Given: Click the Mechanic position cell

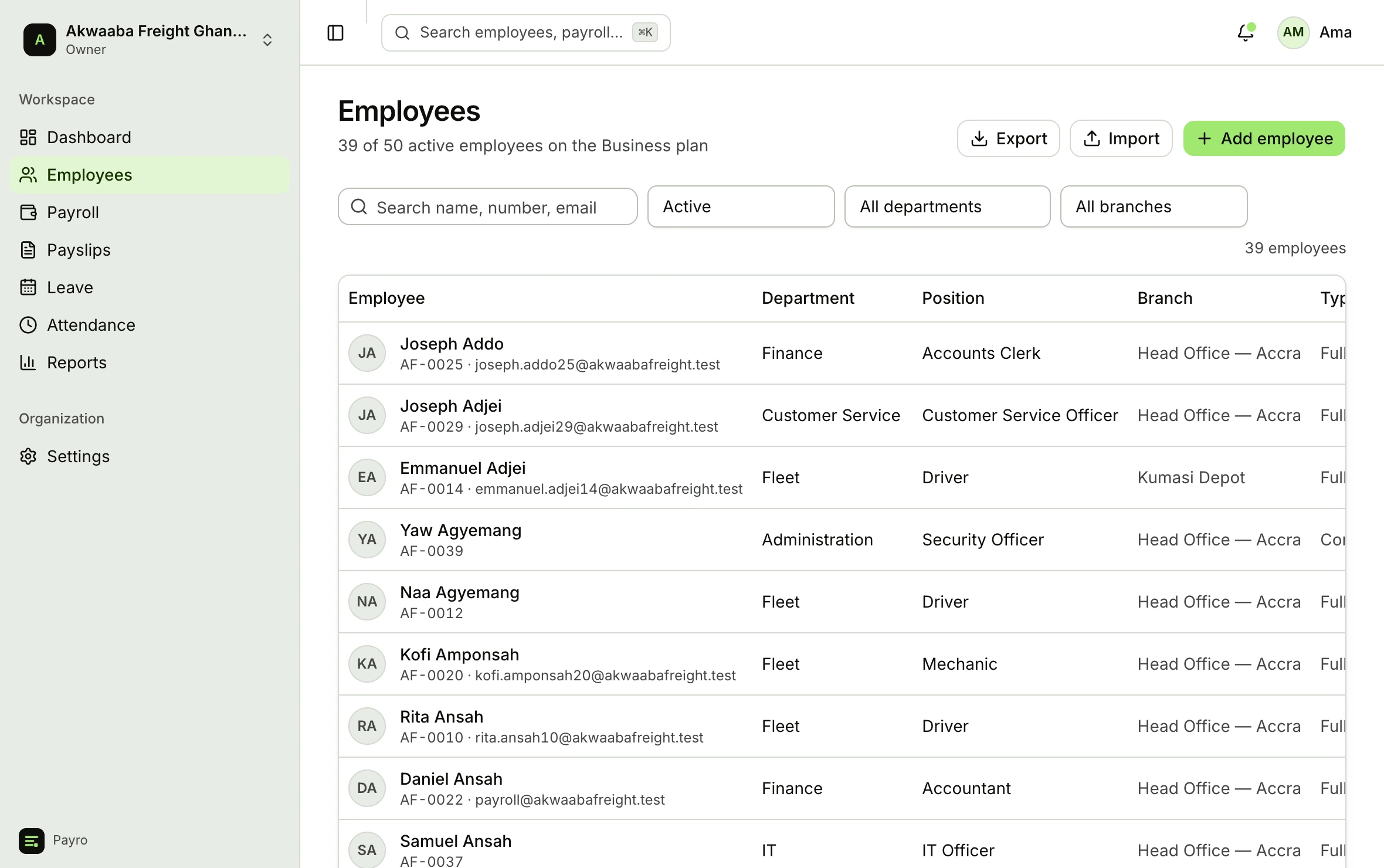Looking at the screenshot, I should pyautogui.click(x=959, y=664).
